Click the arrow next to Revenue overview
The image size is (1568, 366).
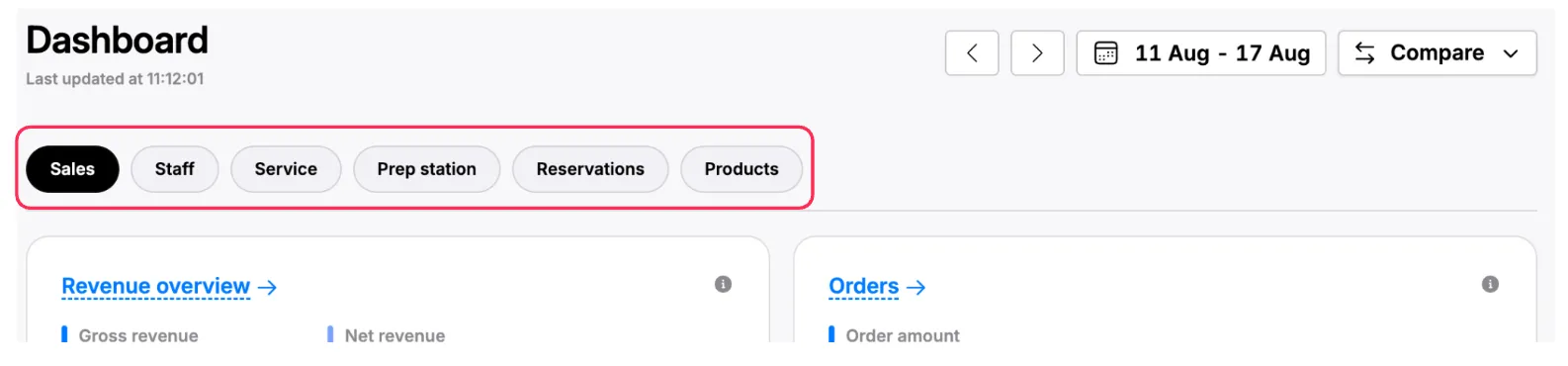[x=267, y=287]
